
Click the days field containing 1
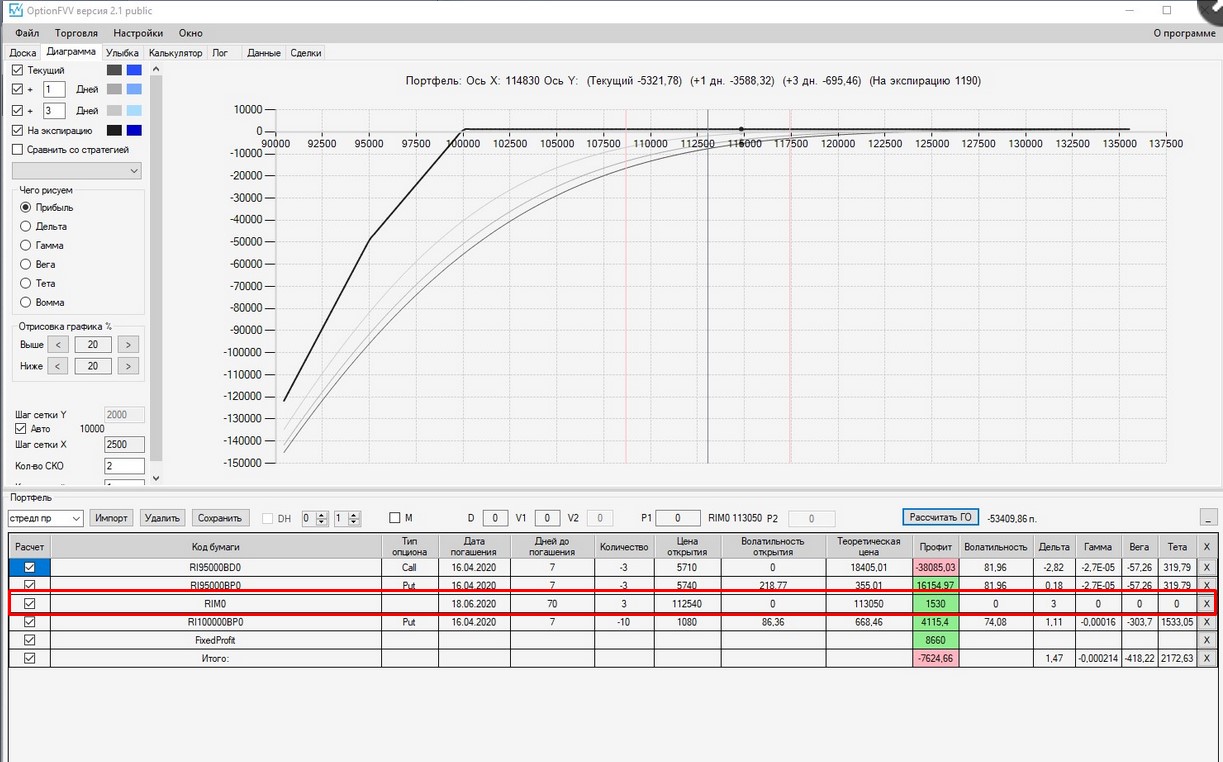[x=54, y=90]
